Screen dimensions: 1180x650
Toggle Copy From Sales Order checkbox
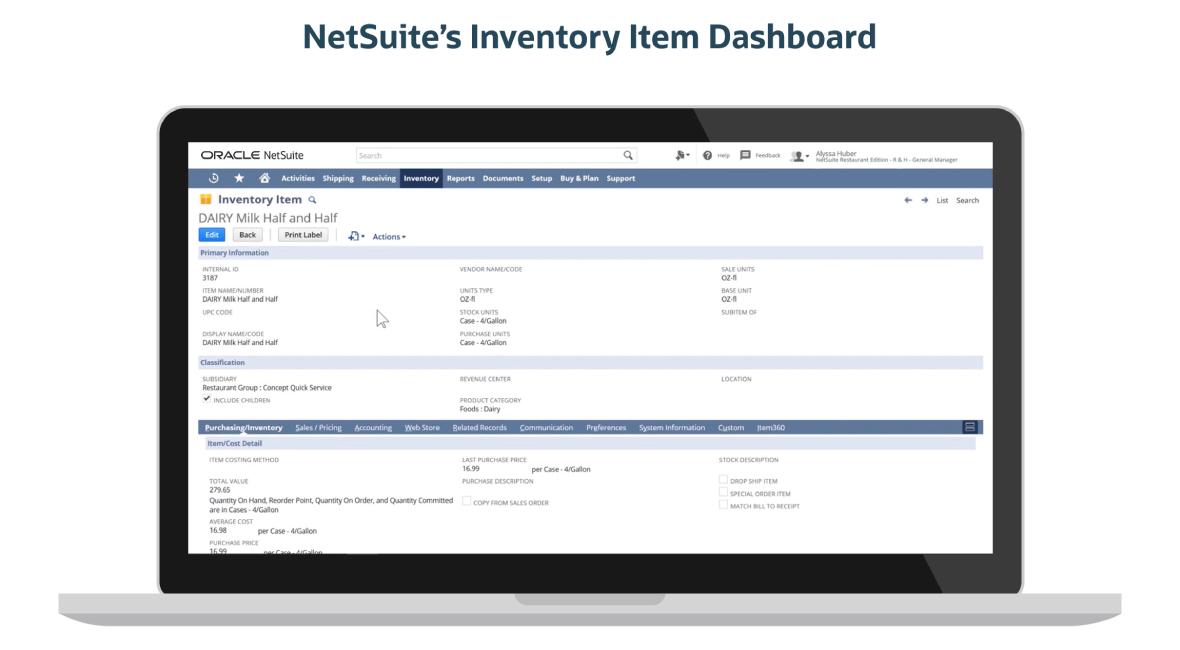click(467, 501)
